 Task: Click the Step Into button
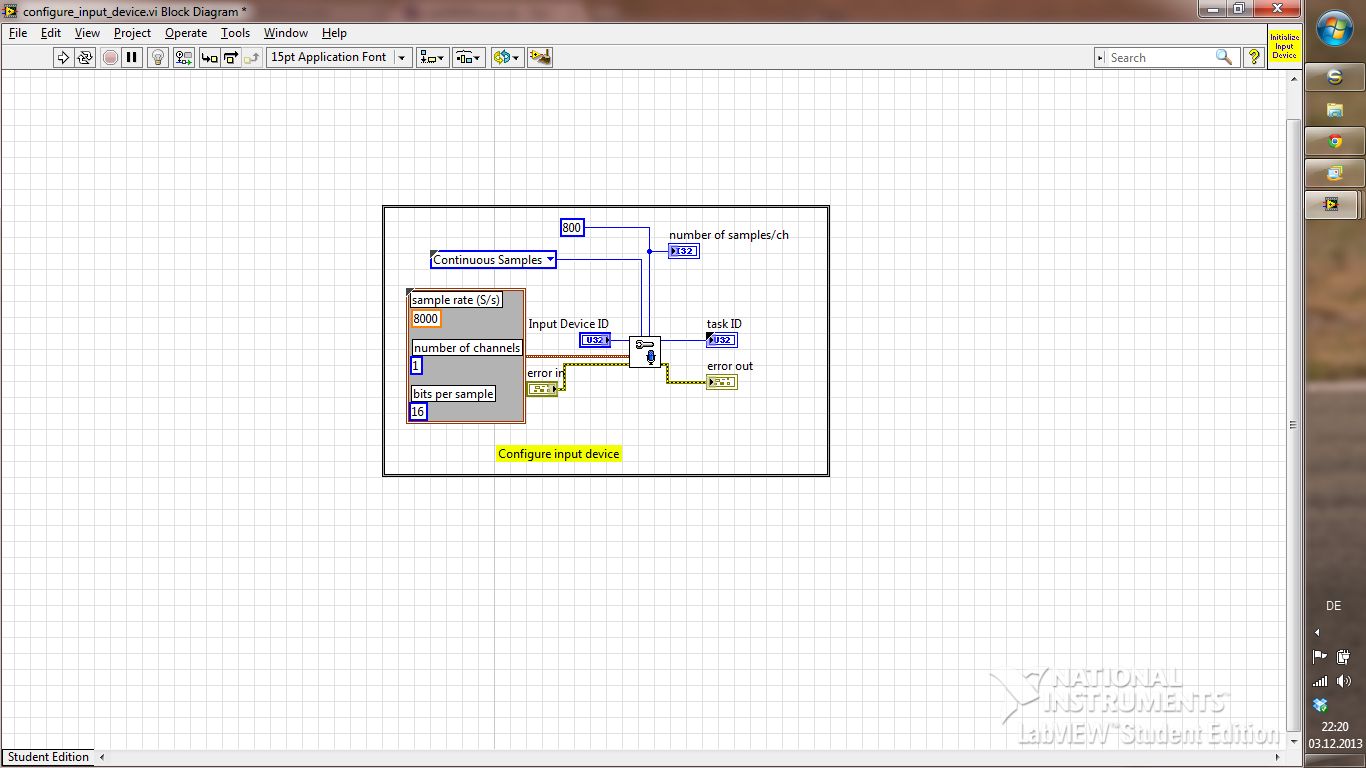point(209,58)
